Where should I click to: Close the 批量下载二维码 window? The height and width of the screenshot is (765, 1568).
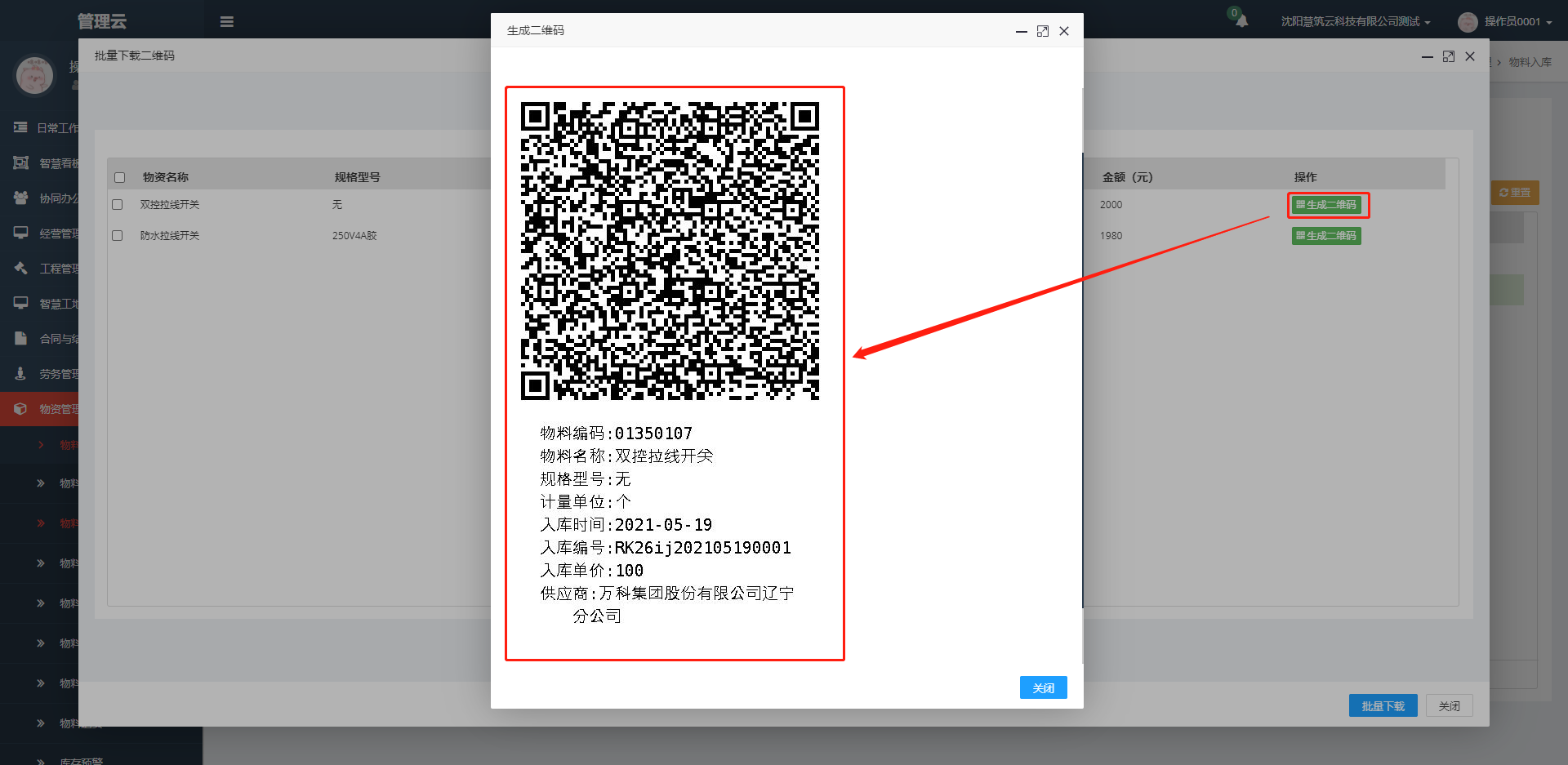pyautogui.click(x=1470, y=56)
